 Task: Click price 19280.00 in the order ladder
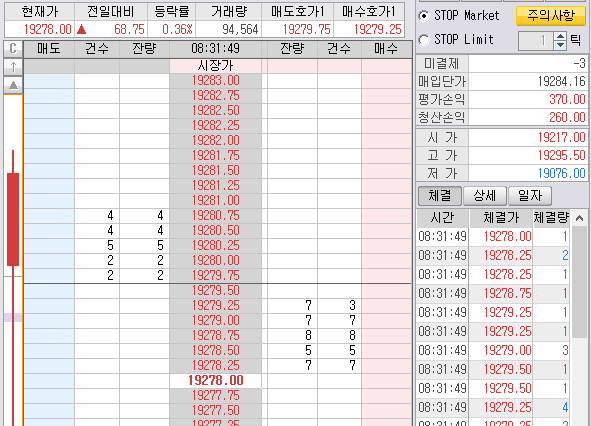215,261
